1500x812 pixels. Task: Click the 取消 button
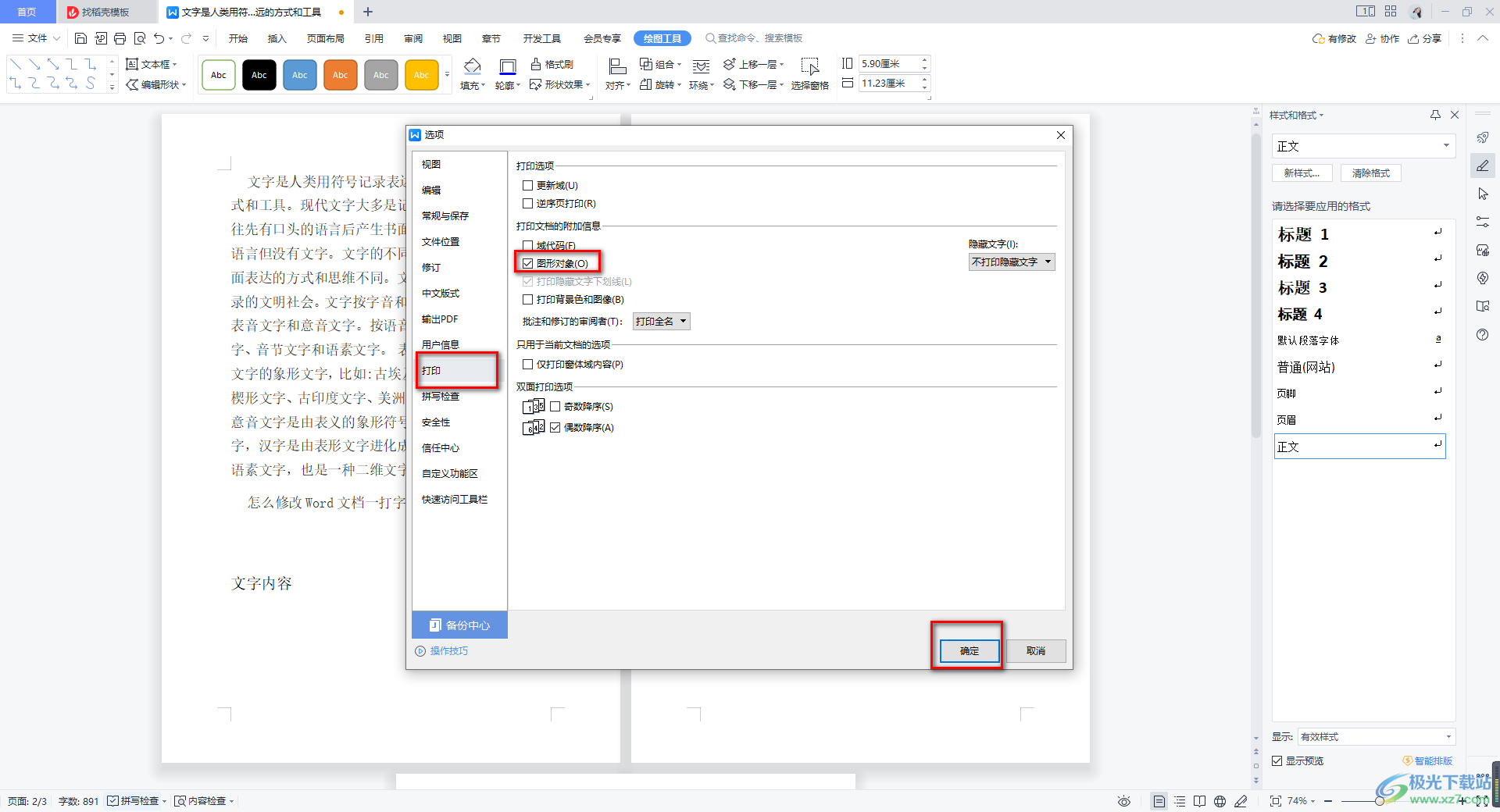pos(1036,651)
